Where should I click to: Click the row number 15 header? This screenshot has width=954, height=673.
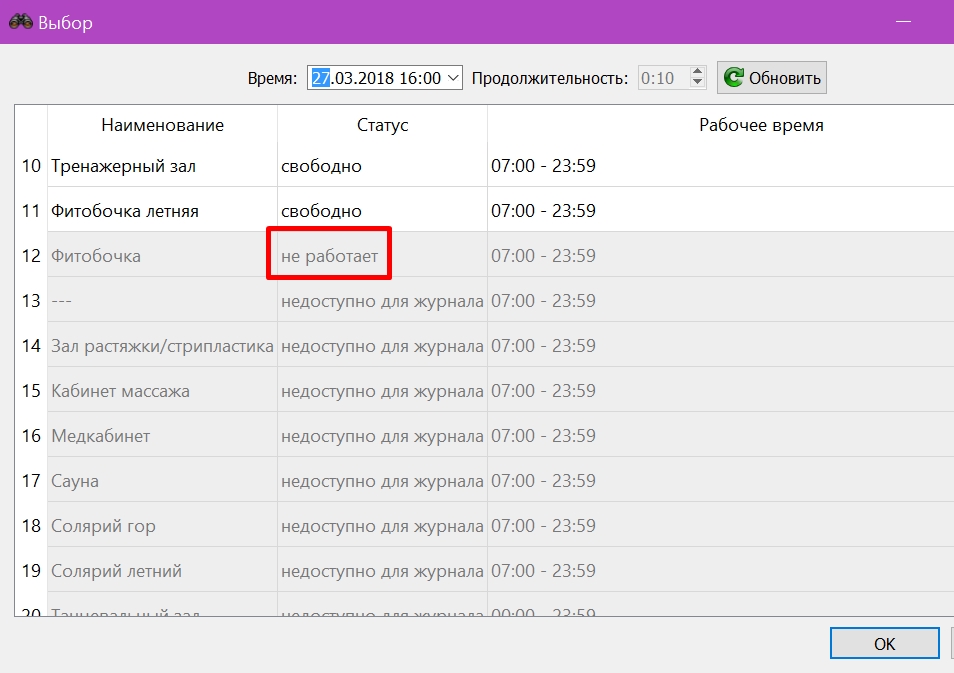click(x=31, y=391)
